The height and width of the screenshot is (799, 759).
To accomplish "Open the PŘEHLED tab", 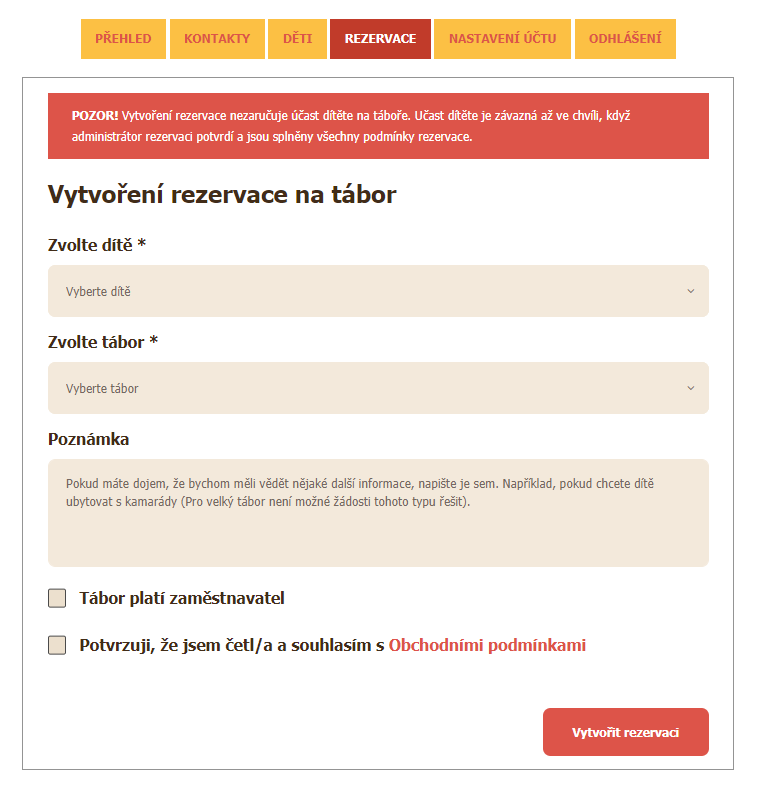I will point(123,39).
